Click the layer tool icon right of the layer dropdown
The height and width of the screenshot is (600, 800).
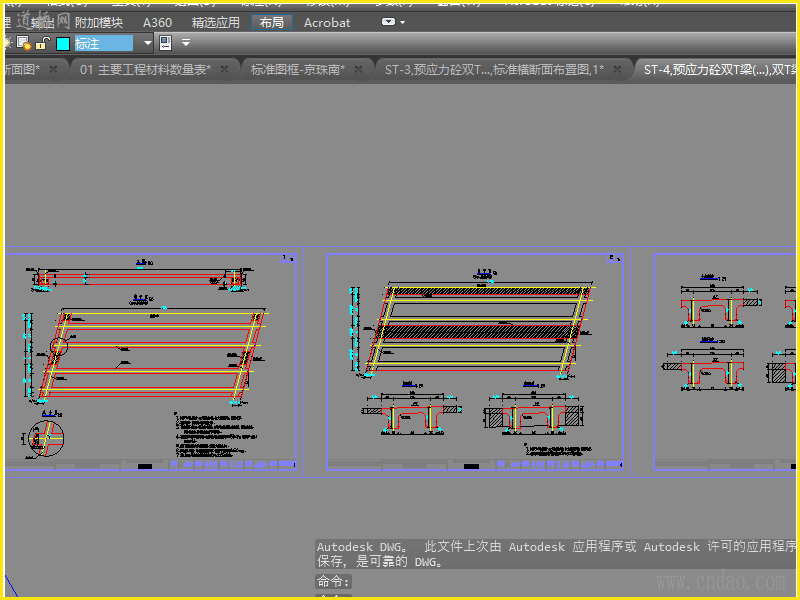(166, 43)
